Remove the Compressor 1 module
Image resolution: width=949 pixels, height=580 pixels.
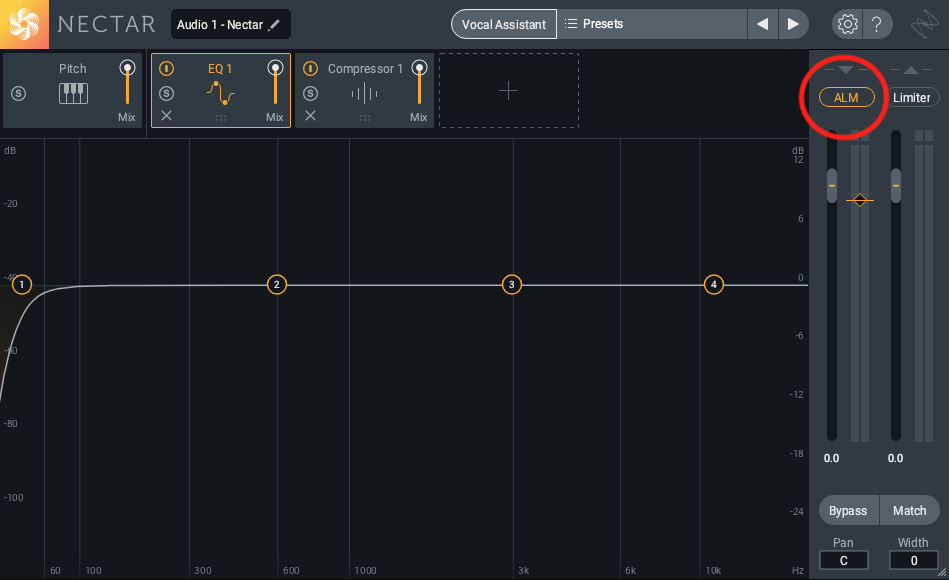click(x=310, y=116)
